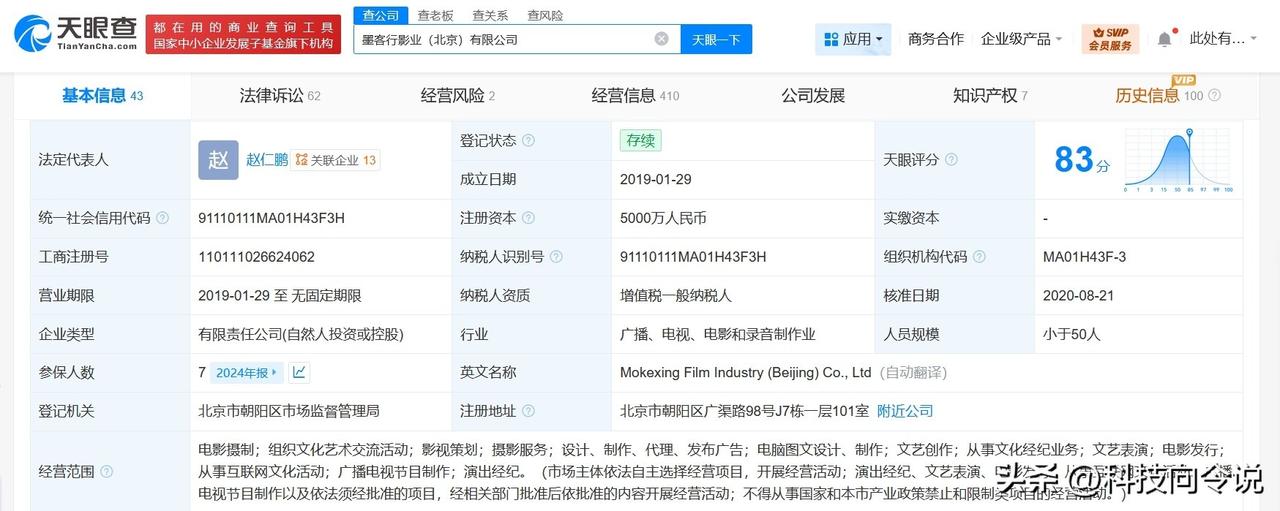Click organization code MA01H43F-3
The image size is (1280, 511).
(1084, 257)
